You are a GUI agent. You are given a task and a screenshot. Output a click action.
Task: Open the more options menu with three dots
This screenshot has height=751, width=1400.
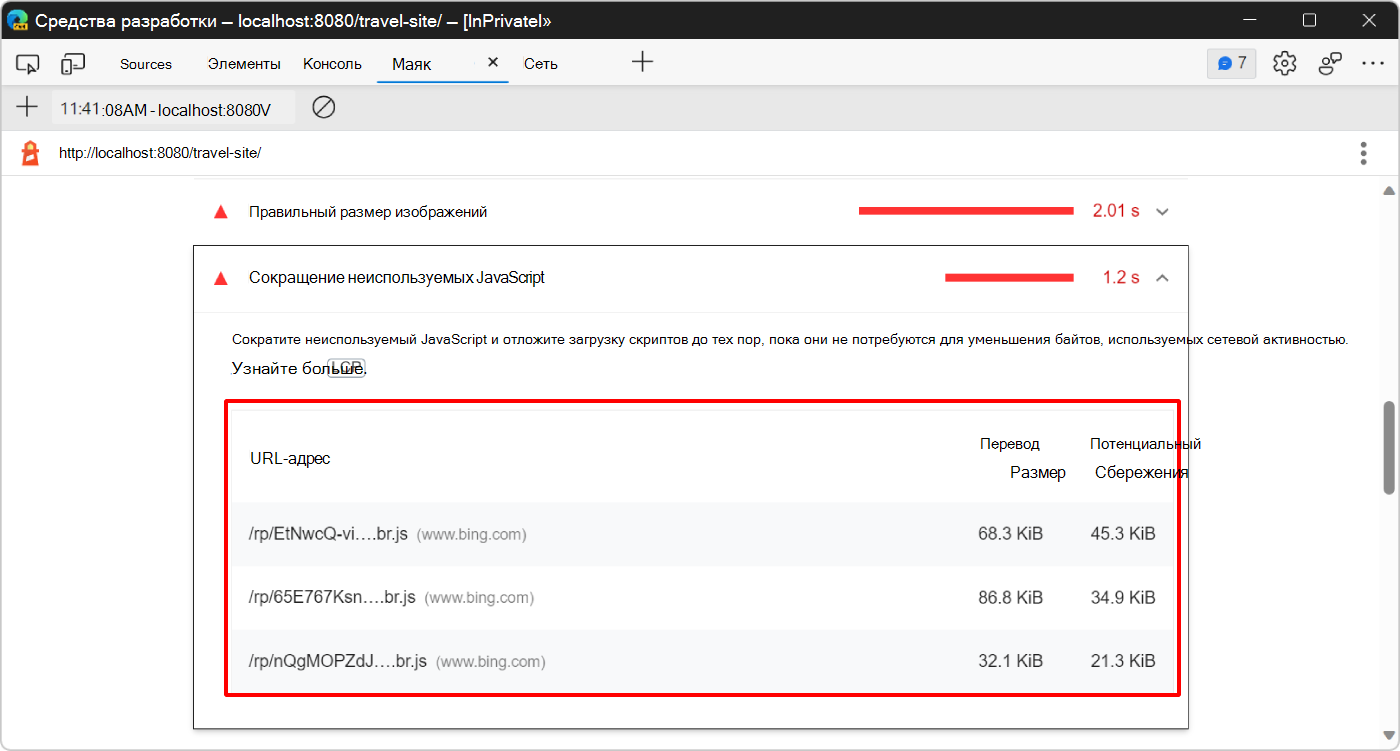(x=1374, y=62)
